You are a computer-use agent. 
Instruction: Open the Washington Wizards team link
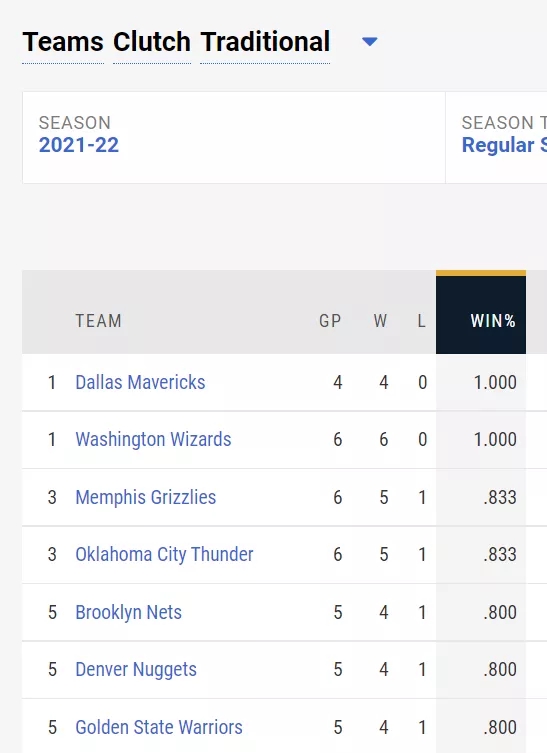[153, 439]
